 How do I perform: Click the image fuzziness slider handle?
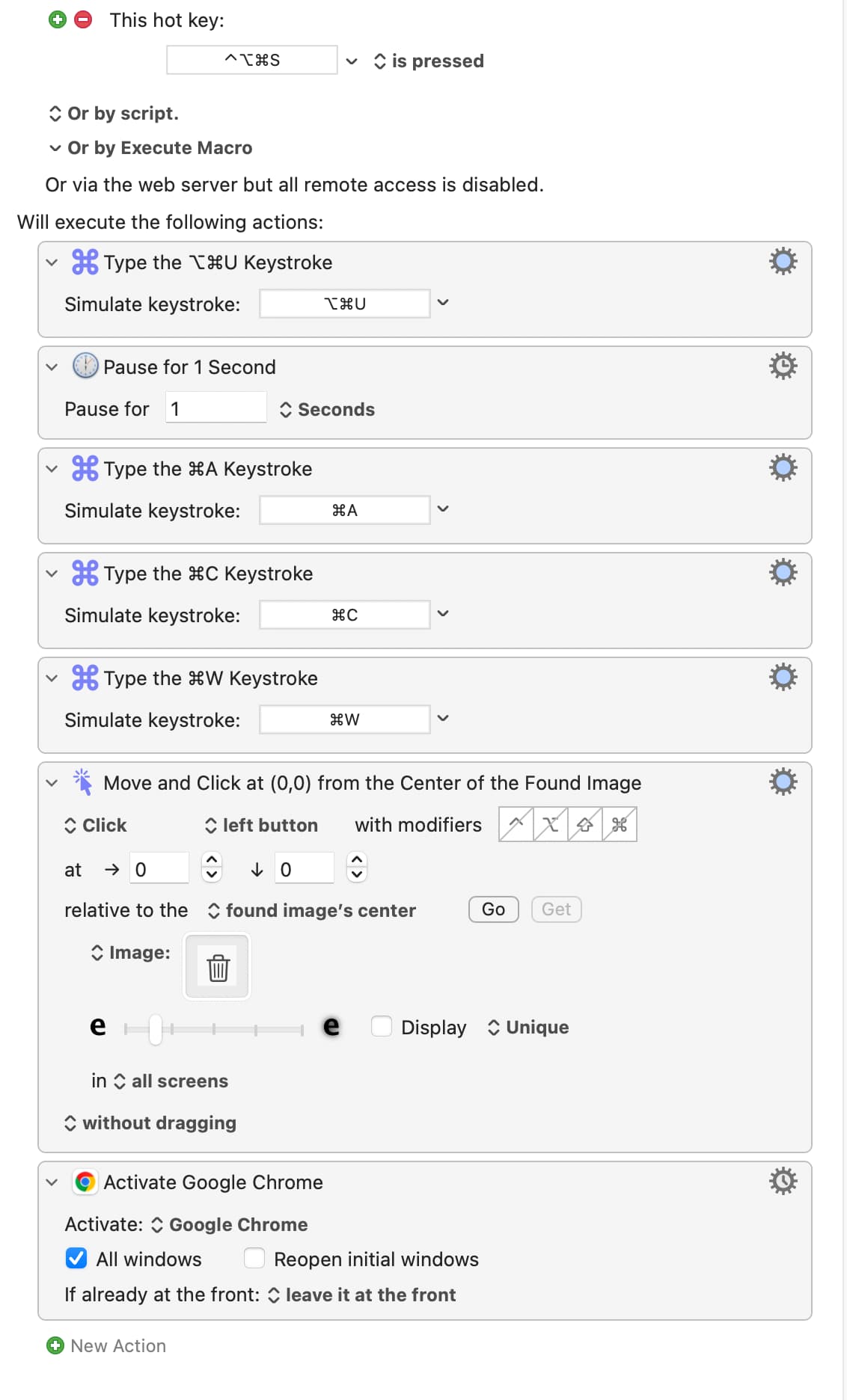tap(155, 1029)
